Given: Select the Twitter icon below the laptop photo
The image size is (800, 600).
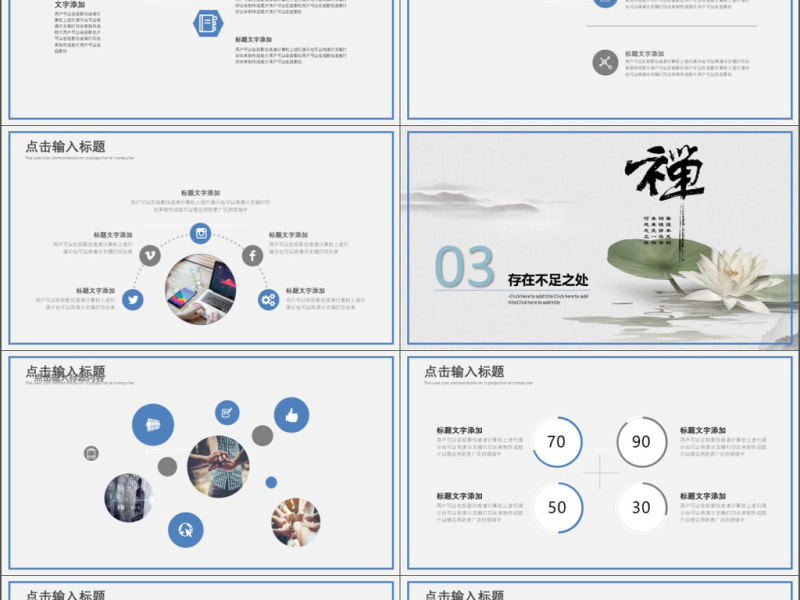Looking at the screenshot, I should click(x=132, y=300).
